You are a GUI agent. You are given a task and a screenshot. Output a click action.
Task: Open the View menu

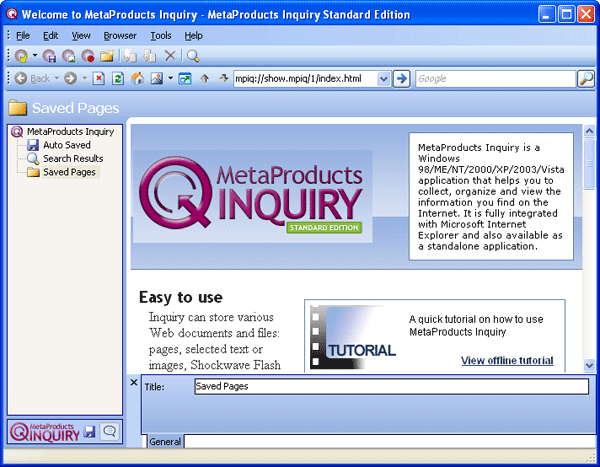pos(81,36)
